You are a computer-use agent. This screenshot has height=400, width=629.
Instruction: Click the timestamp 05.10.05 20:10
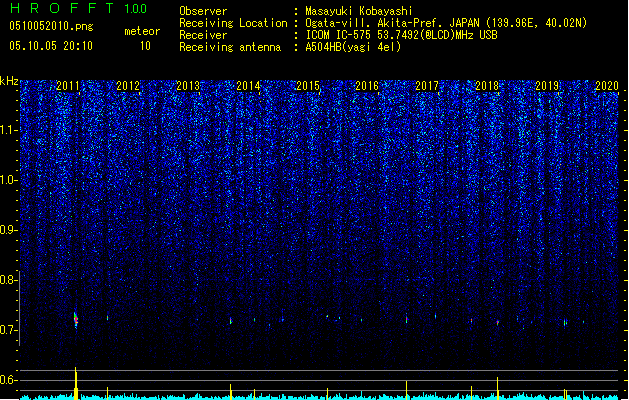(51, 45)
